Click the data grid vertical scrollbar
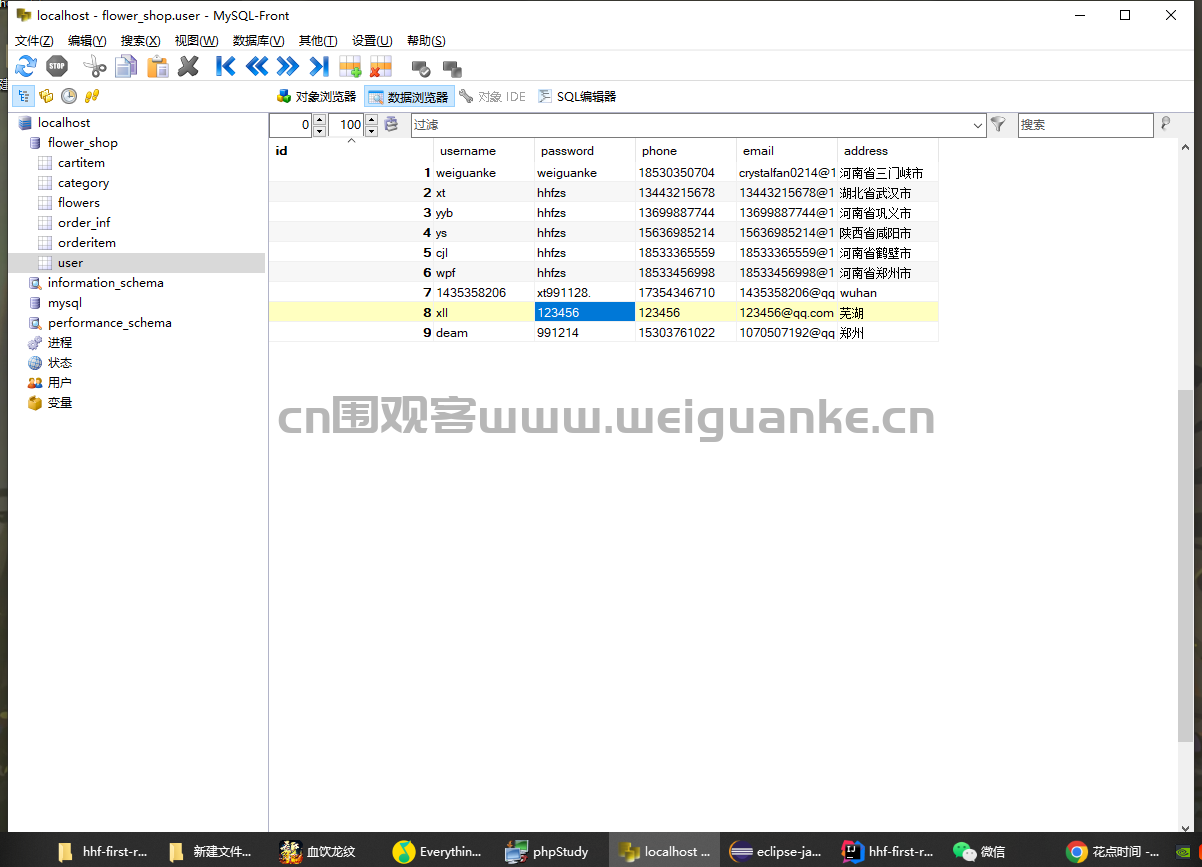The height and width of the screenshot is (867, 1202). click(1185, 566)
